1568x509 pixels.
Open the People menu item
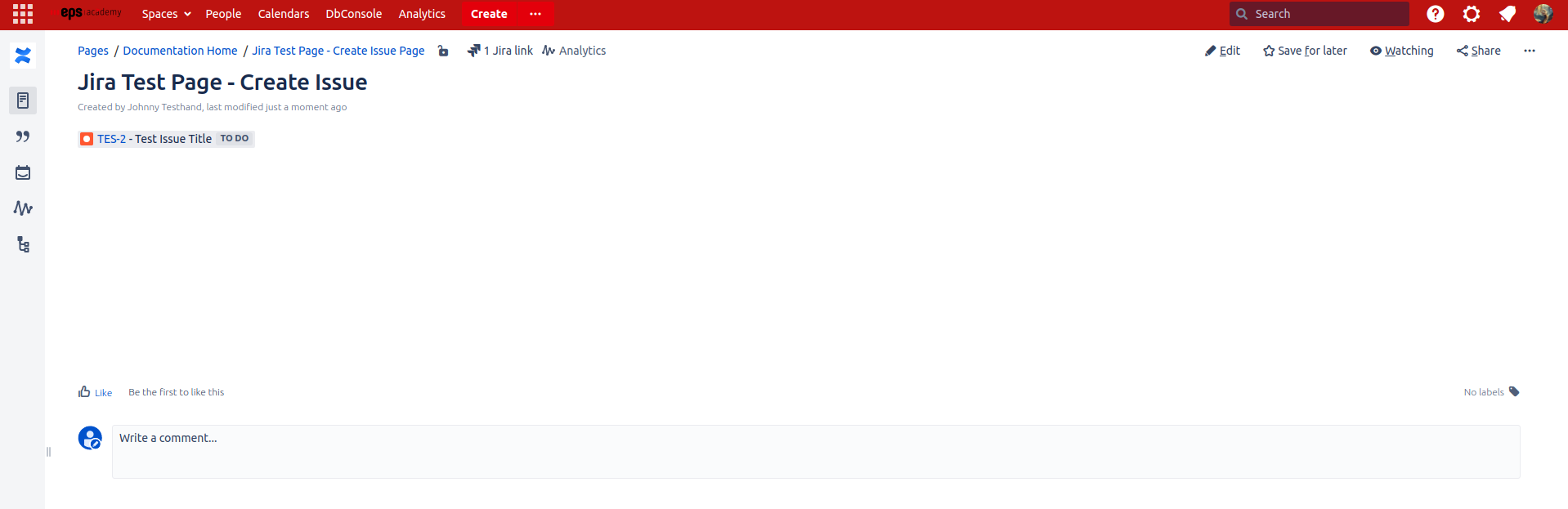pyautogui.click(x=223, y=14)
